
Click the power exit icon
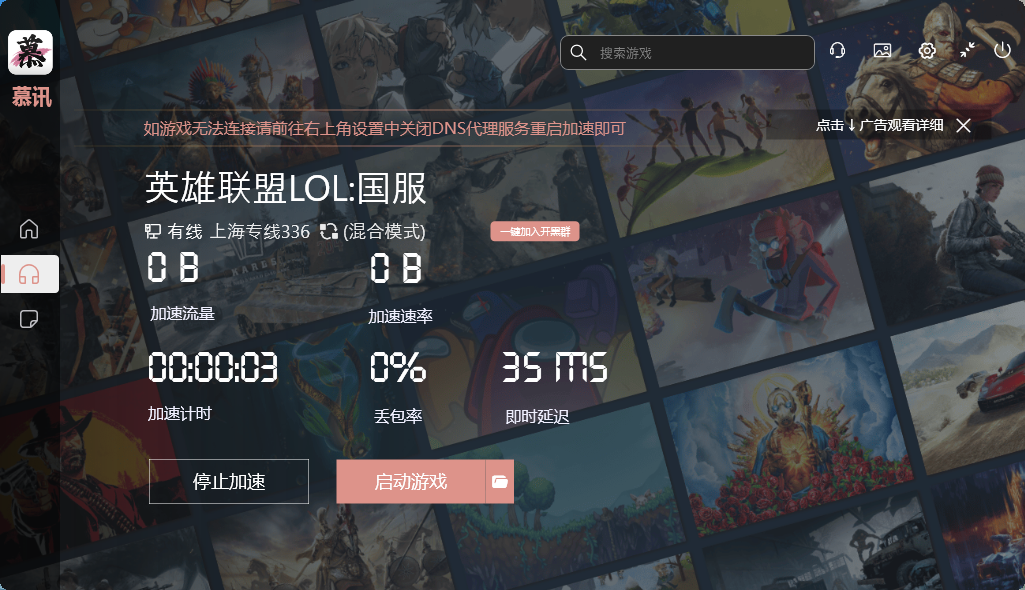[1002, 50]
